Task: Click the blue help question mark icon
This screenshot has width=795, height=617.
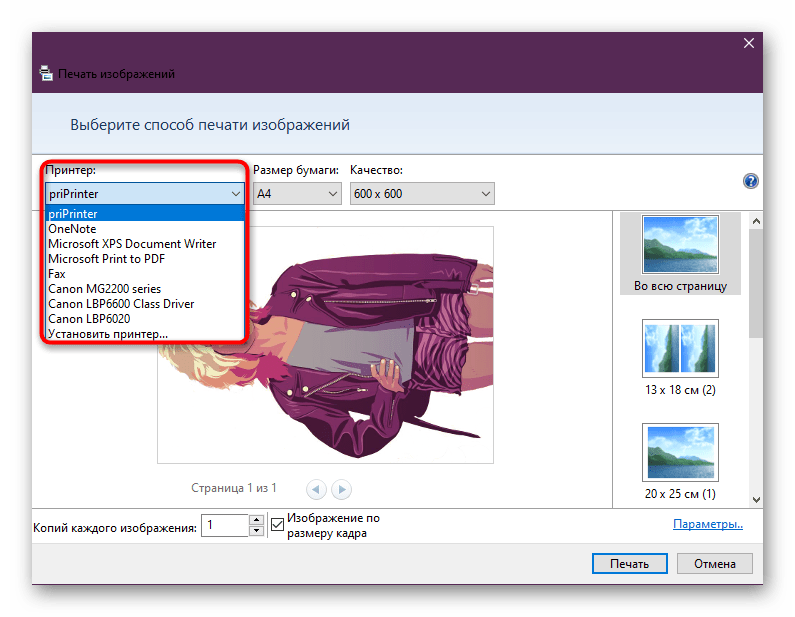Action: [750, 181]
